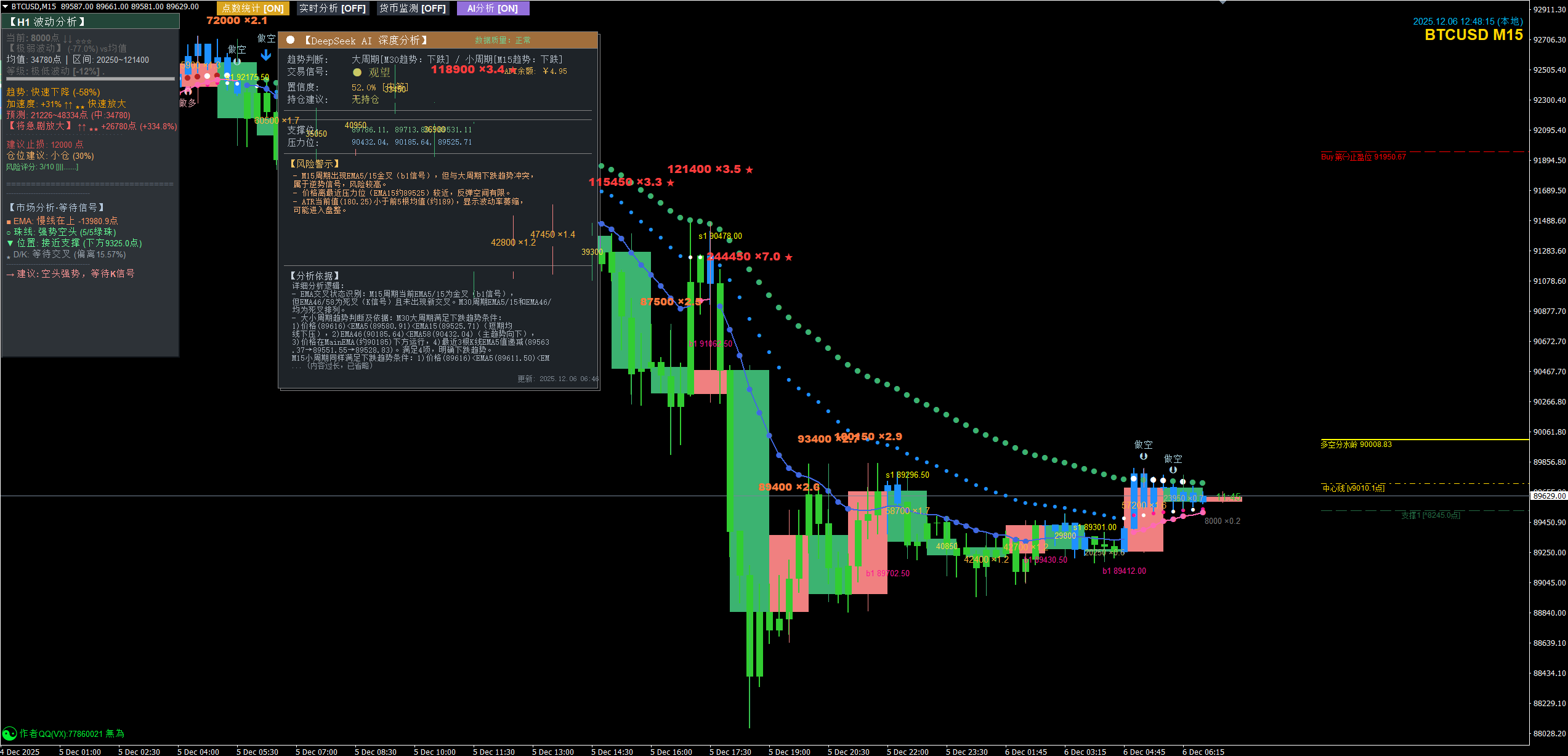
Task: Toggle 点数统计 [ON] switch off
Action: tap(253, 9)
